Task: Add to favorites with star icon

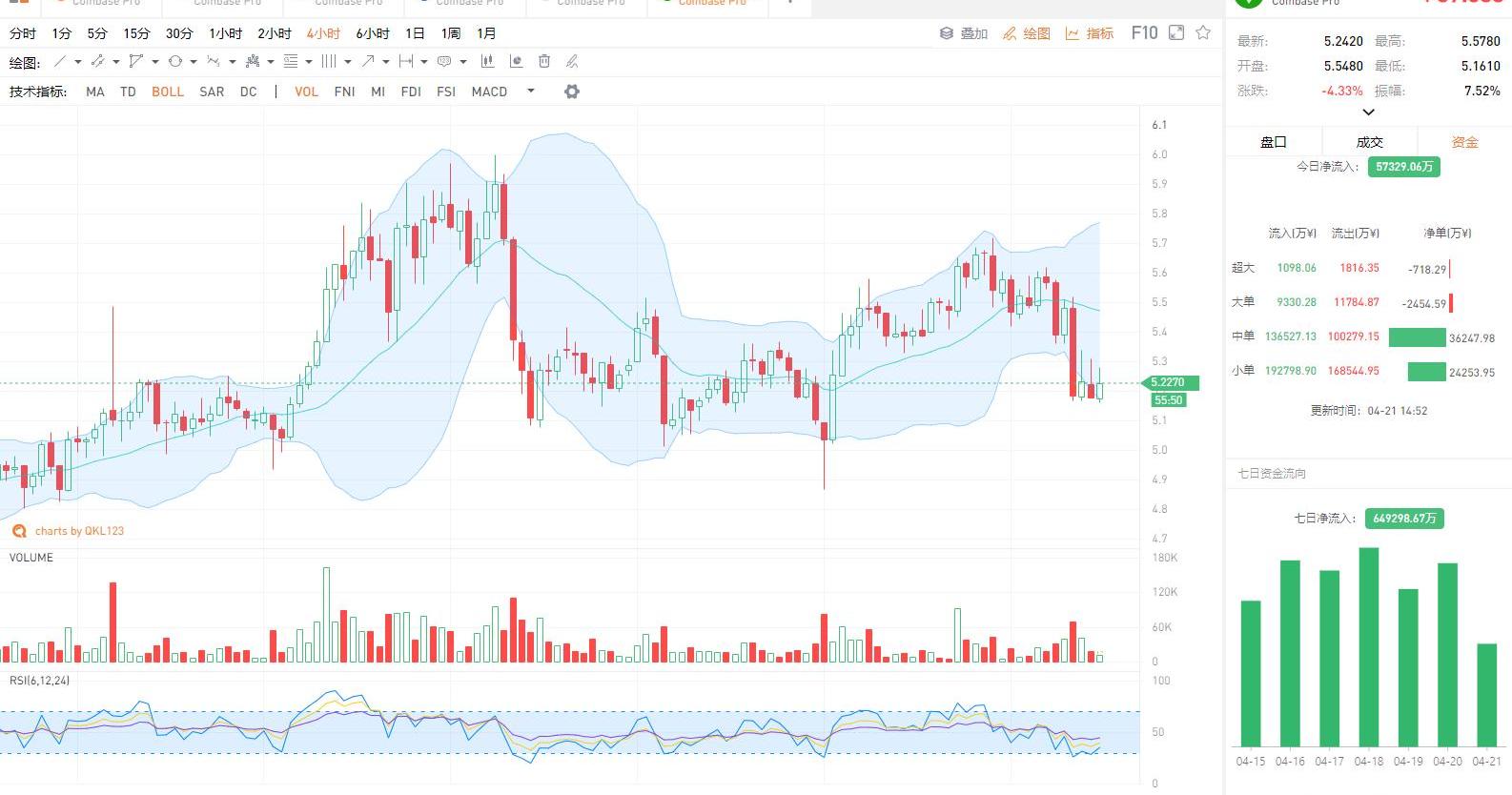Action: tap(1203, 33)
